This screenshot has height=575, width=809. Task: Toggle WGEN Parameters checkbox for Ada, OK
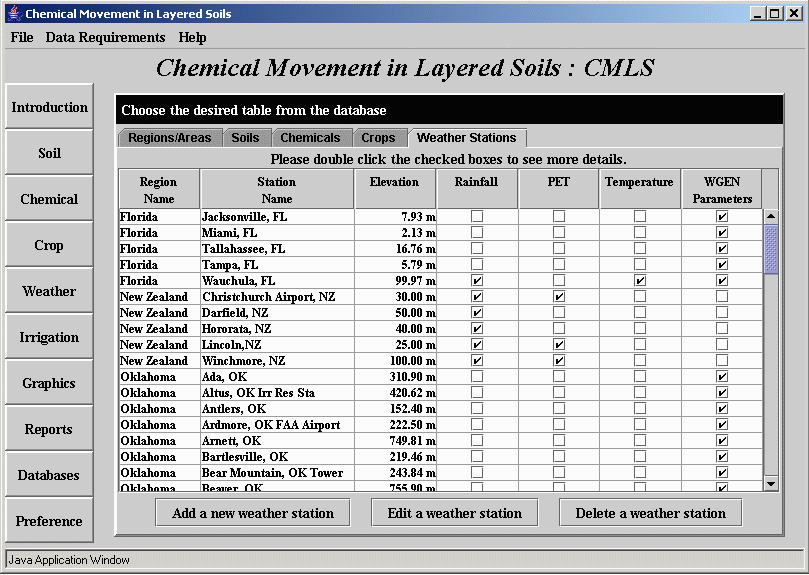point(722,376)
